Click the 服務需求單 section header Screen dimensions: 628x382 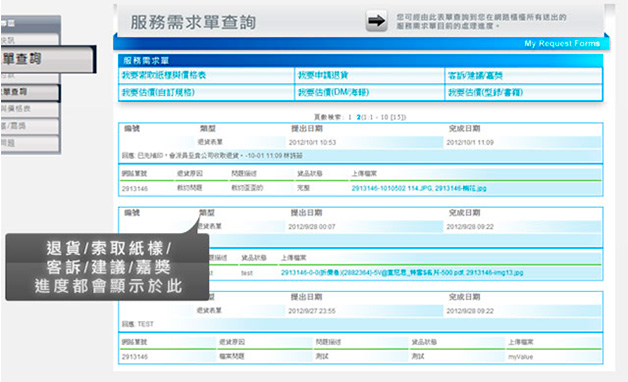pyautogui.click(x=146, y=60)
